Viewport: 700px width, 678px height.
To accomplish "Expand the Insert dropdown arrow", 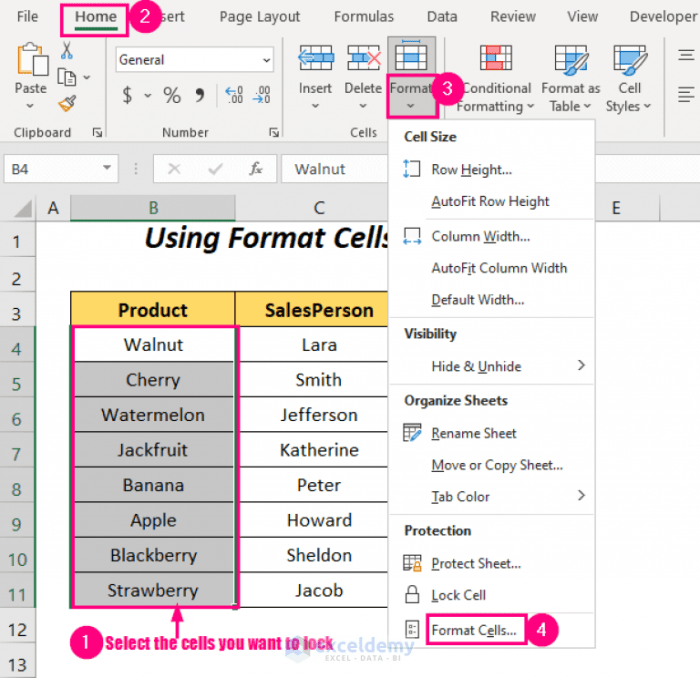I will 315,106.
